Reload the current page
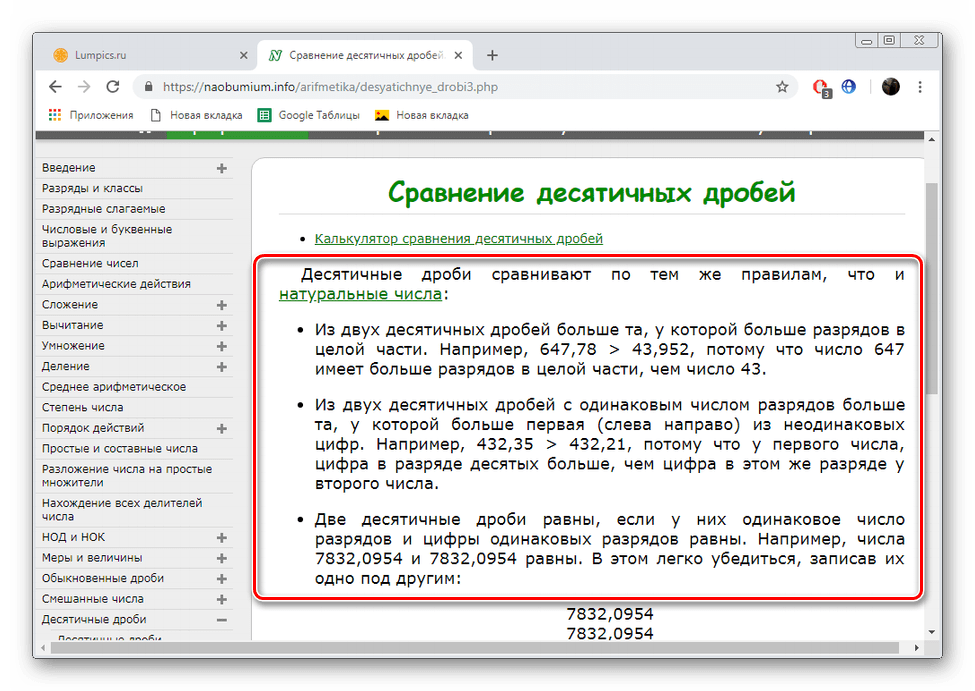975x691 pixels. [113, 87]
